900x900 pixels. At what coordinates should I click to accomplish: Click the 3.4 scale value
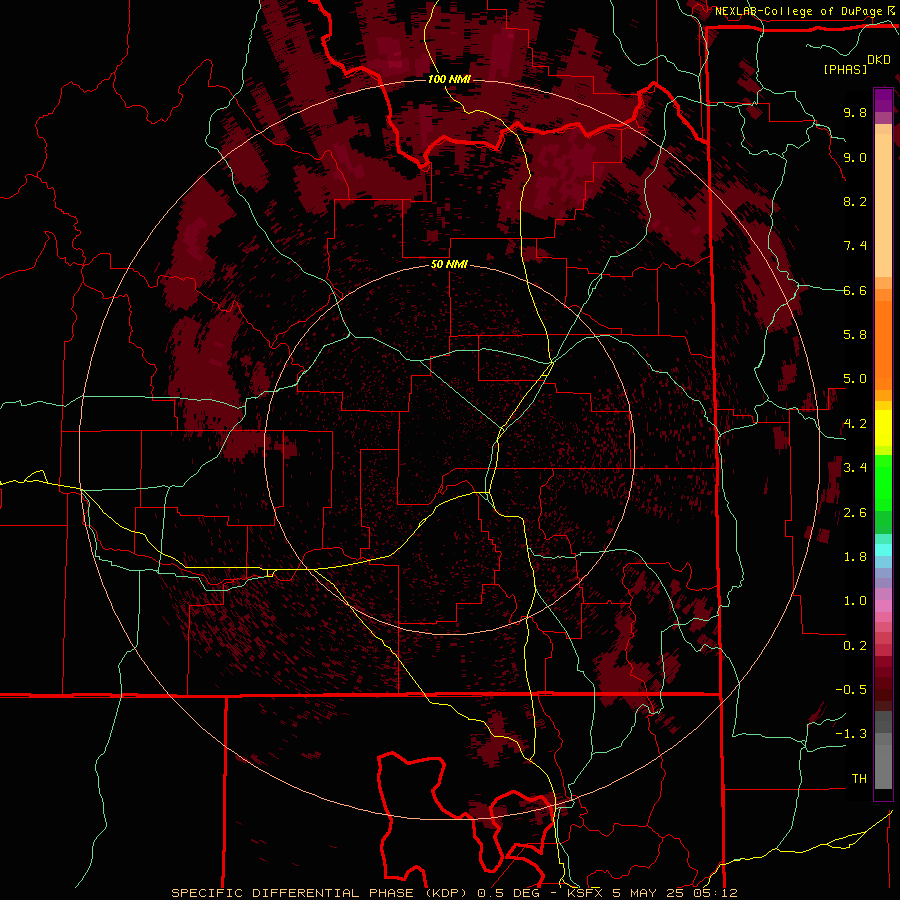click(855, 468)
